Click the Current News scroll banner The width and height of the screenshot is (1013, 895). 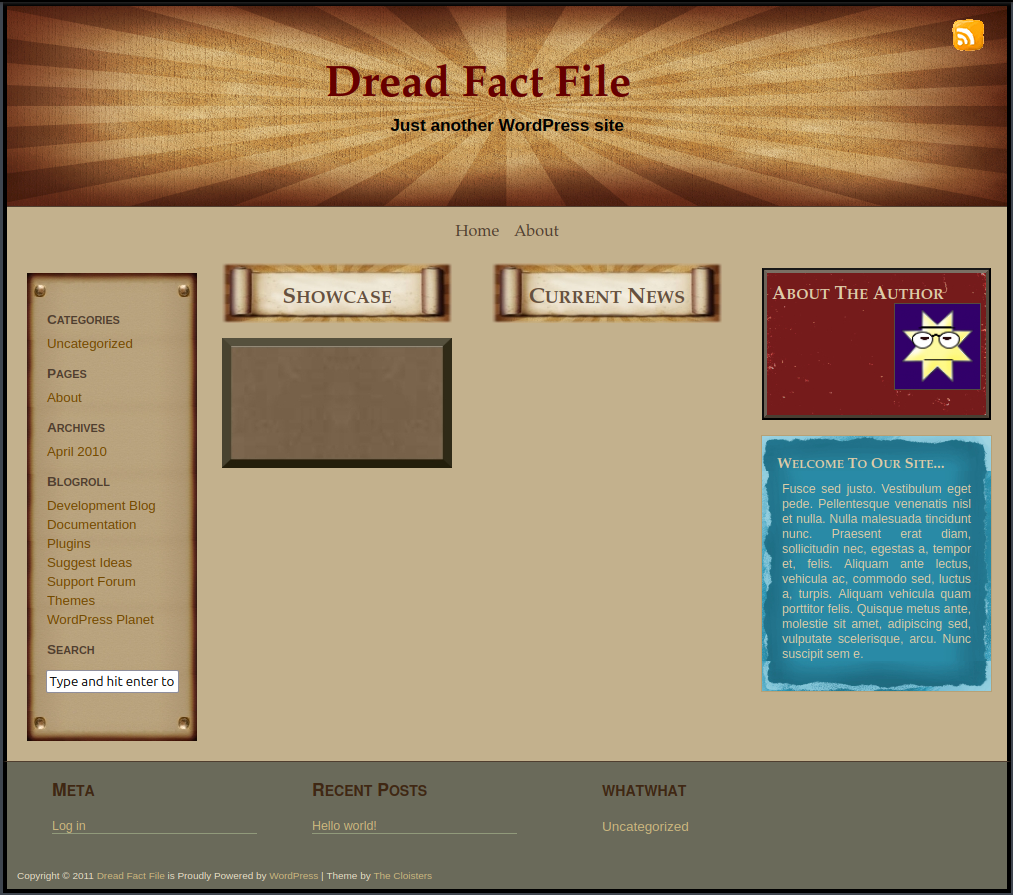(607, 293)
